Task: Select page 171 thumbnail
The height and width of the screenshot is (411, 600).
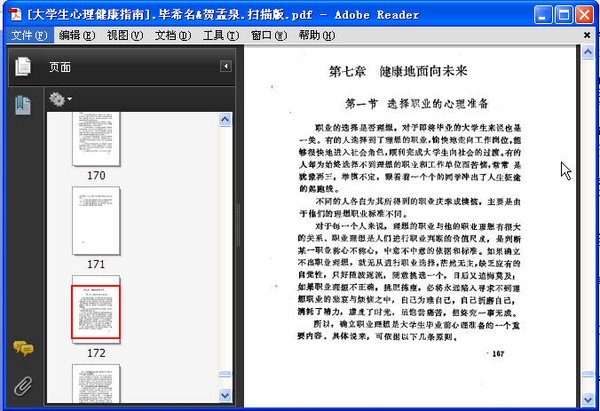Action: coord(96,221)
